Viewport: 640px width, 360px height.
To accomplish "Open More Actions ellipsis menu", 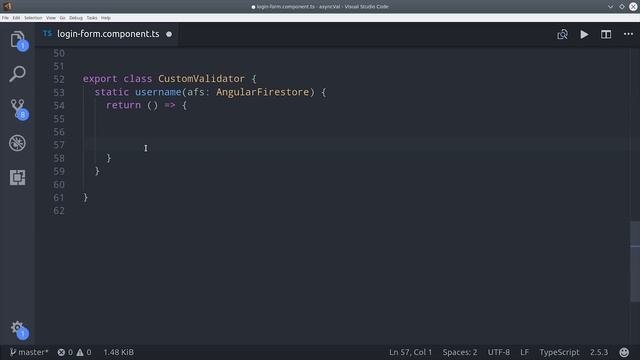I will (x=628, y=34).
